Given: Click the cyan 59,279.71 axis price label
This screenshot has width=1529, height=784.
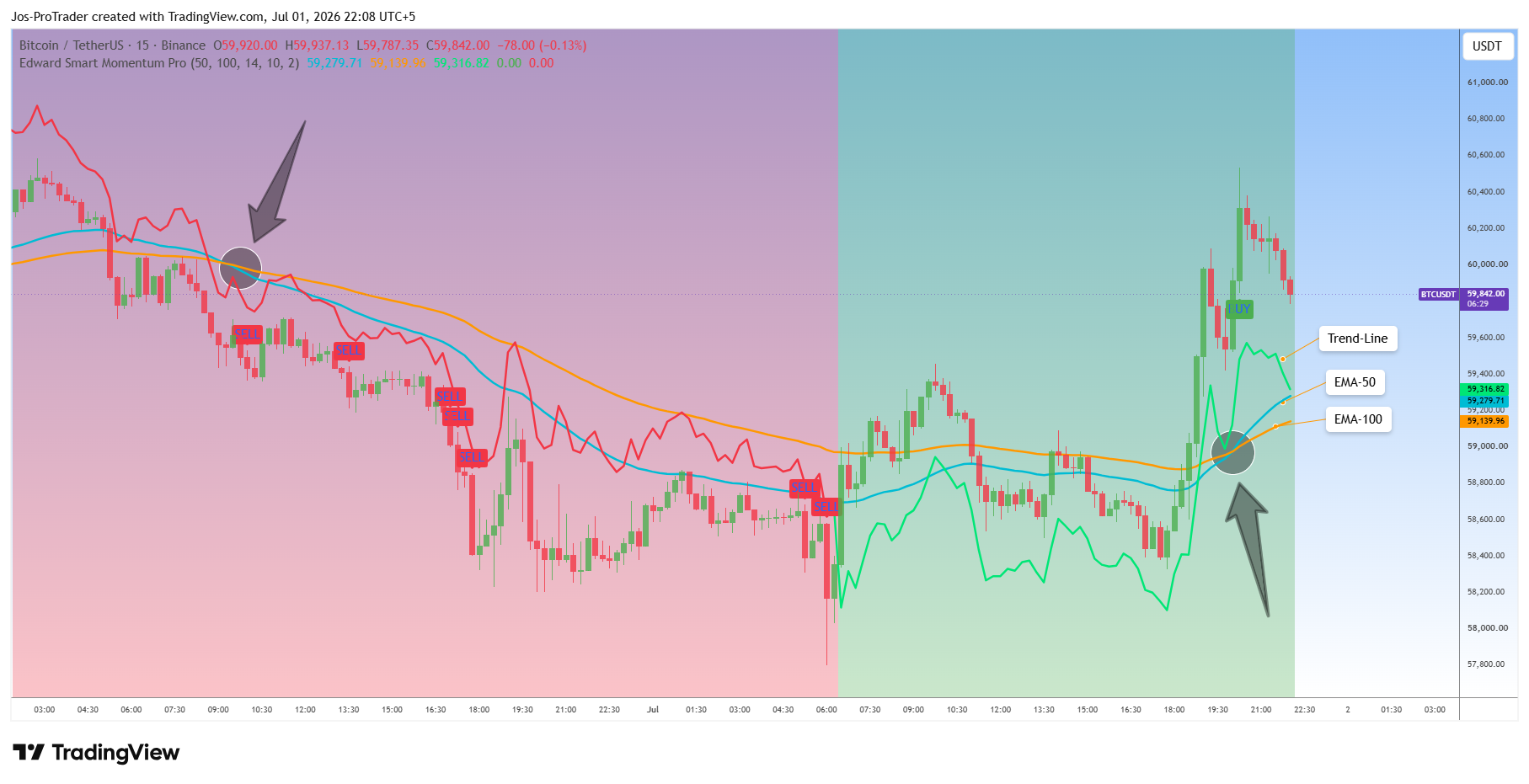Looking at the screenshot, I should pyautogui.click(x=1485, y=401).
